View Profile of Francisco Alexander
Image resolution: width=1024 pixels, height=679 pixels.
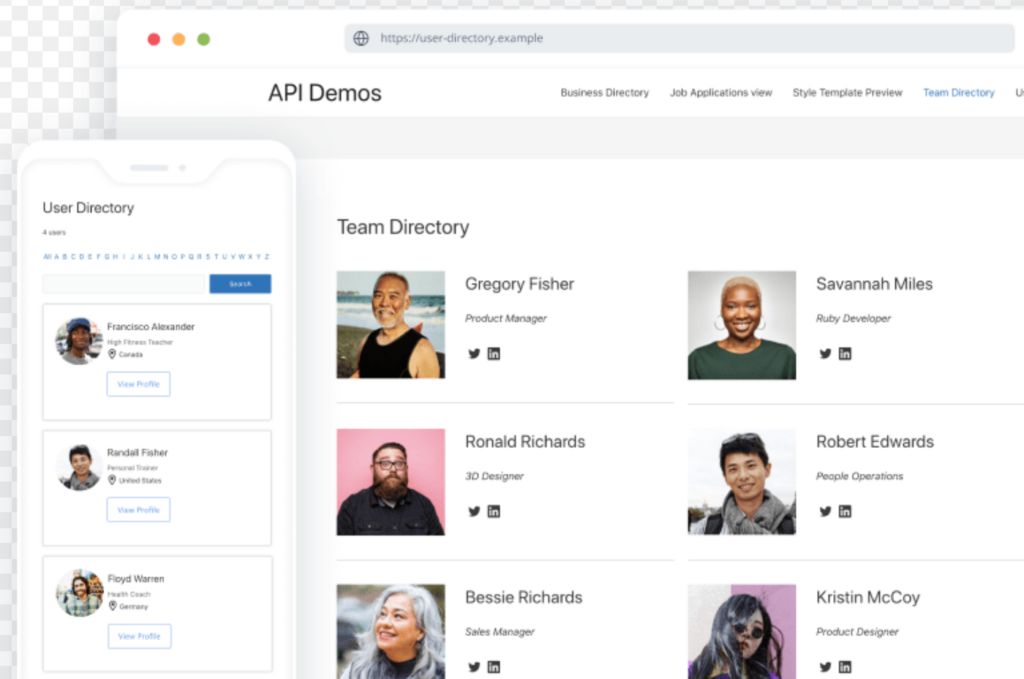coord(138,384)
